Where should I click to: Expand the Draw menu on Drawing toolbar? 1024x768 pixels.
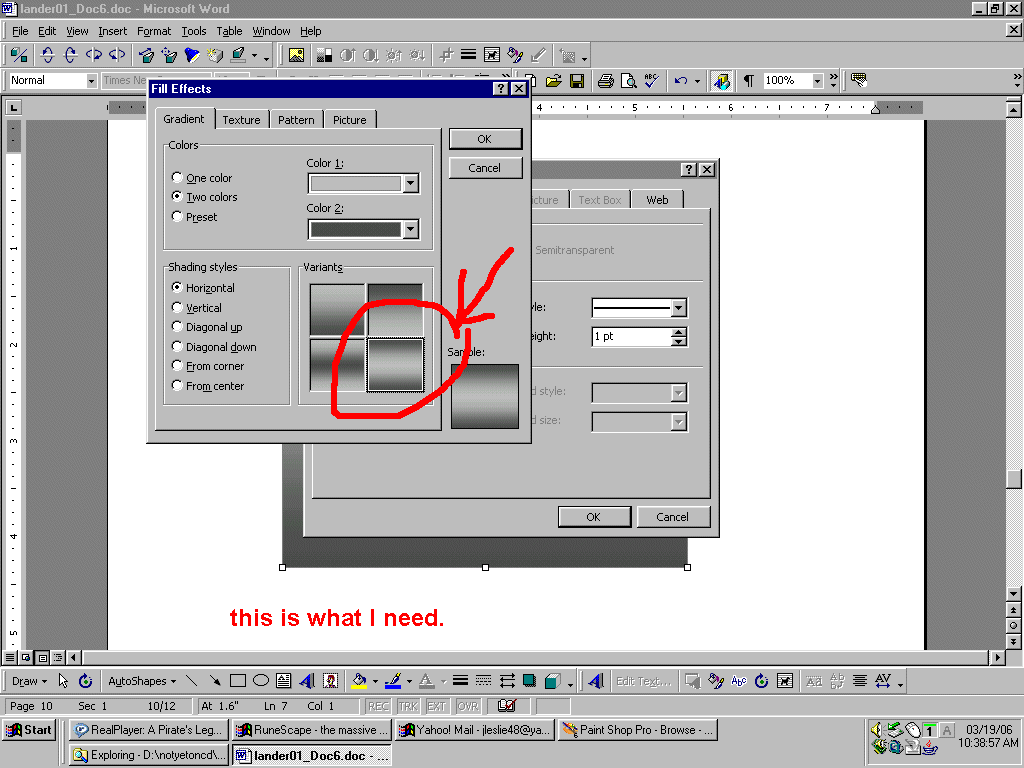point(29,681)
